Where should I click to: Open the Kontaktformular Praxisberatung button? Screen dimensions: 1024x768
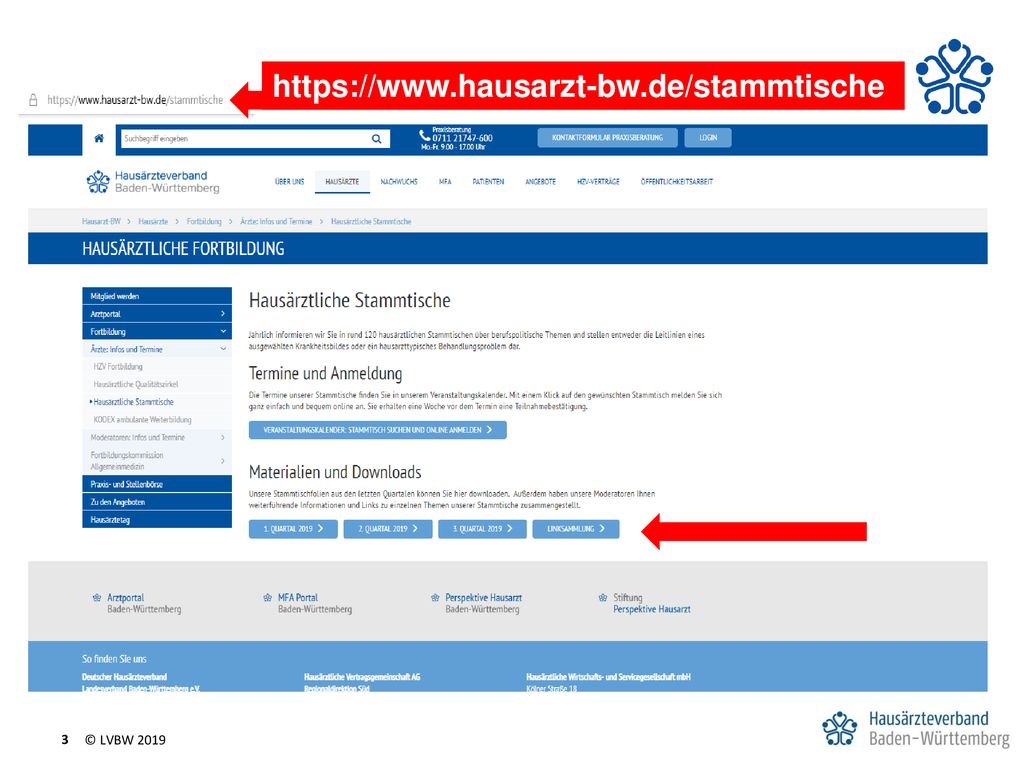click(x=607, y=138)
